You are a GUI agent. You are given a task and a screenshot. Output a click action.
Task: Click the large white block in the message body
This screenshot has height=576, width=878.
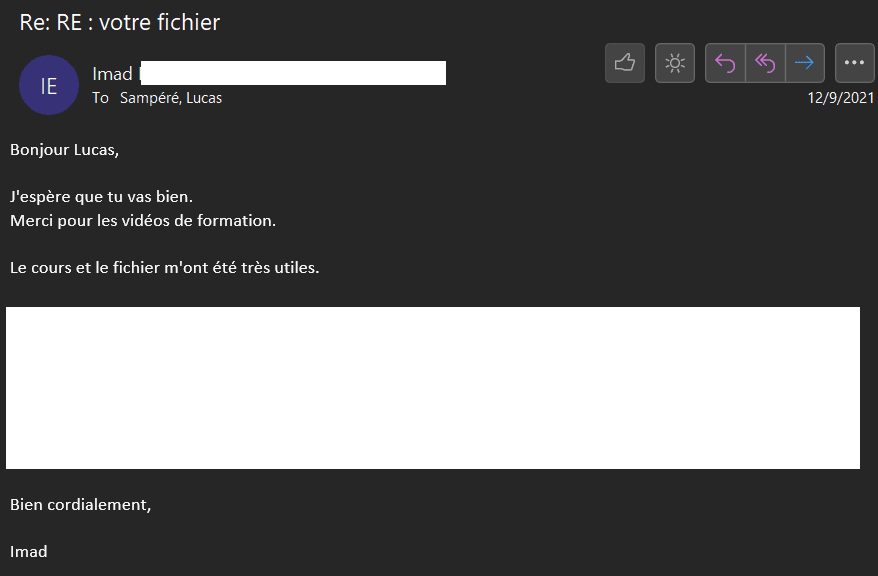[x=433, y=388]
